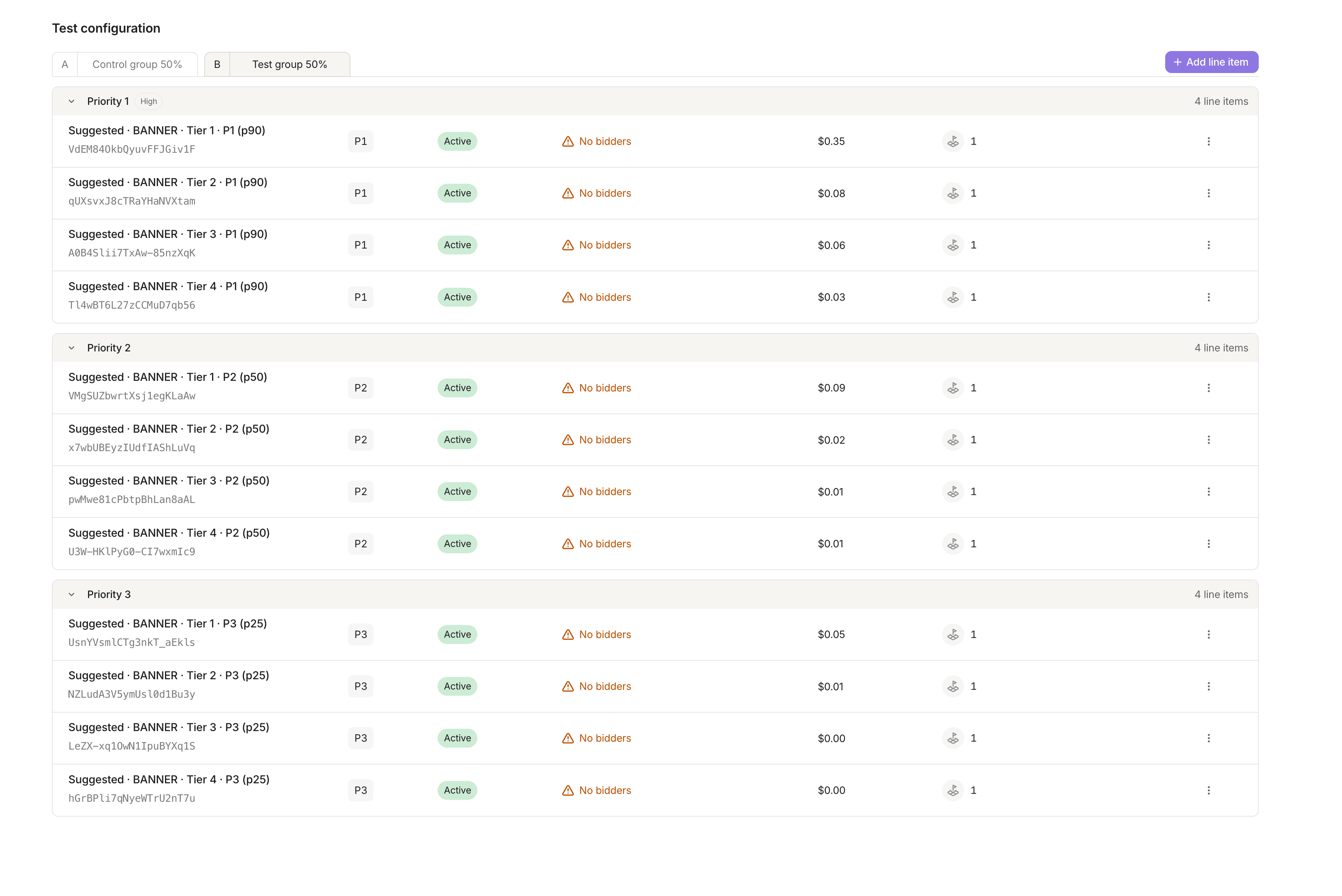Open kebab menu for Tier 1 P1 (p90) row

tap(1208, 141)
